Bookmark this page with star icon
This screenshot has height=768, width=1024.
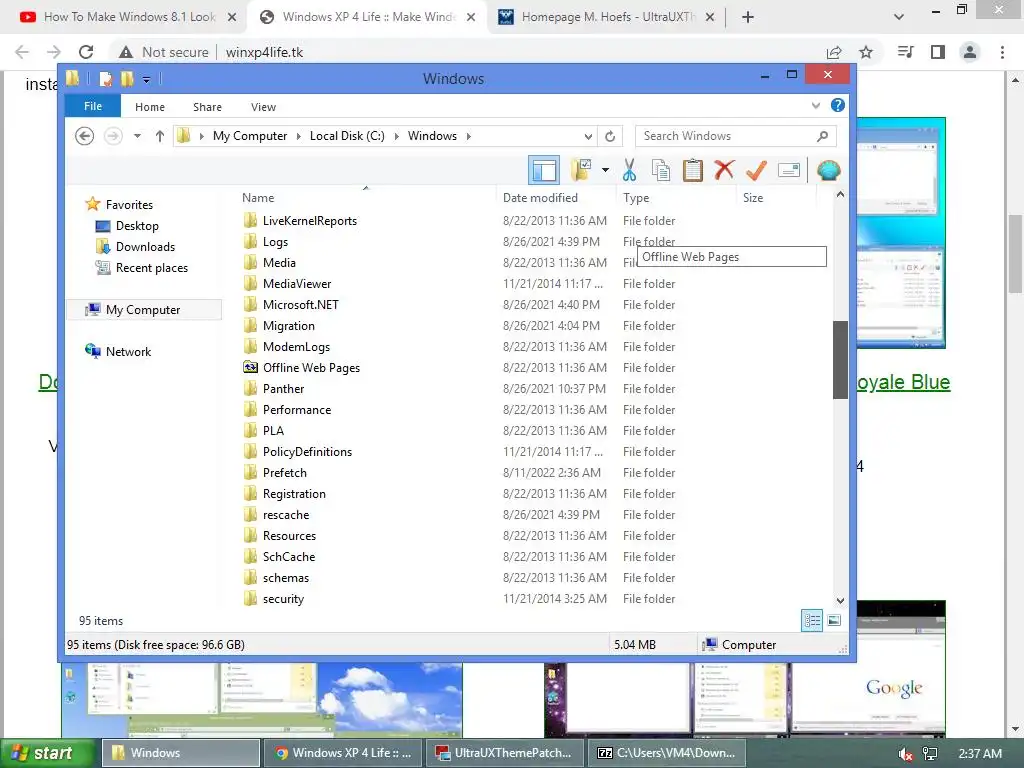[866, 52]
